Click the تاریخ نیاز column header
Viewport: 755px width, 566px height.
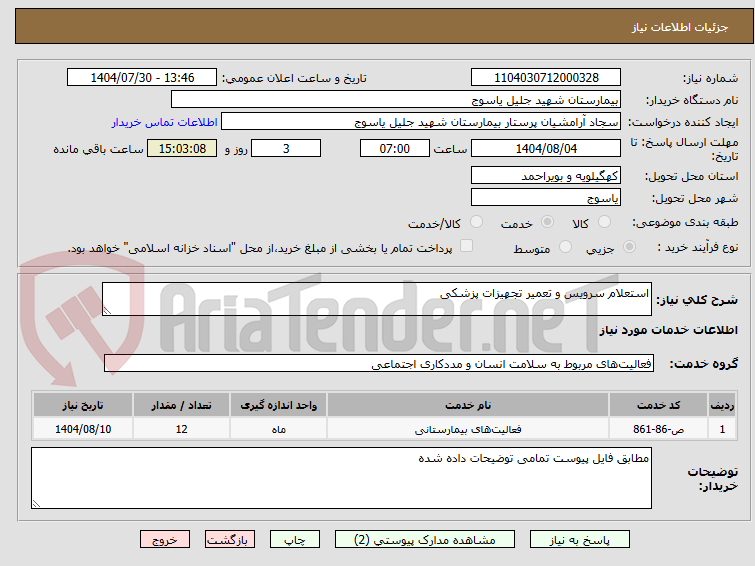[83, 405]
